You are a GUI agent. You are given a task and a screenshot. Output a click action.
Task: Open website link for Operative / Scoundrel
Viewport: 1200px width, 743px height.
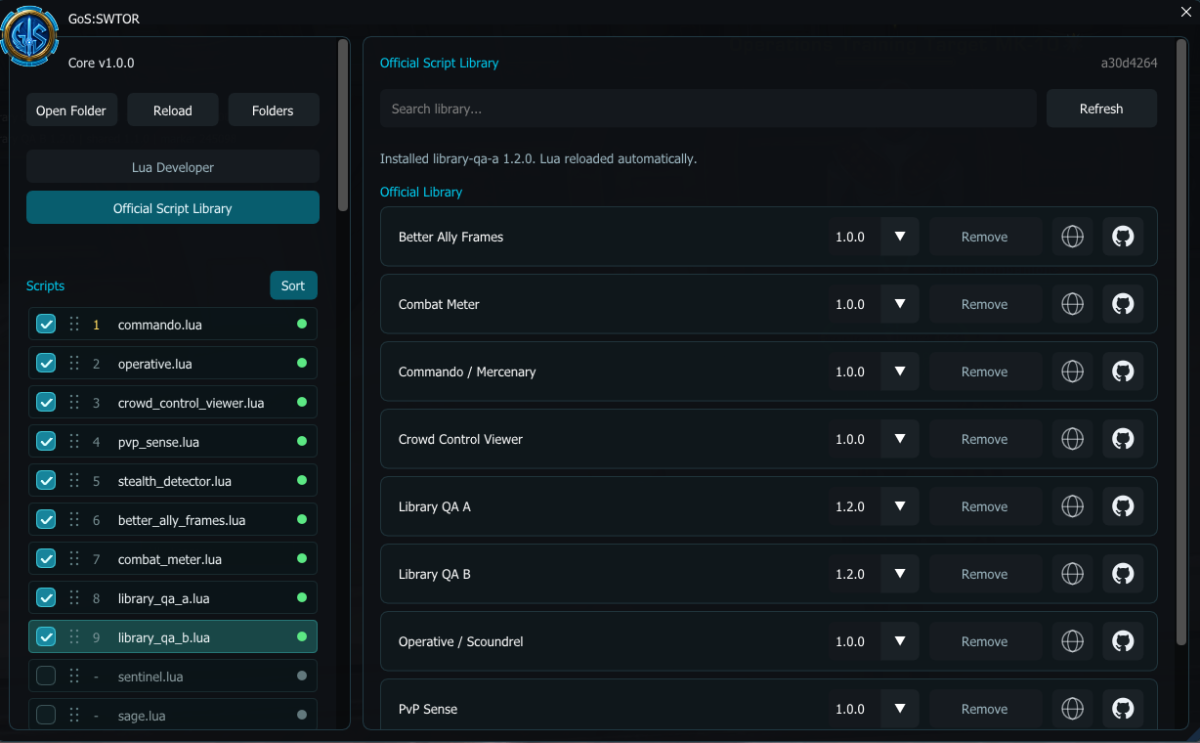[x=1072, y=642]
